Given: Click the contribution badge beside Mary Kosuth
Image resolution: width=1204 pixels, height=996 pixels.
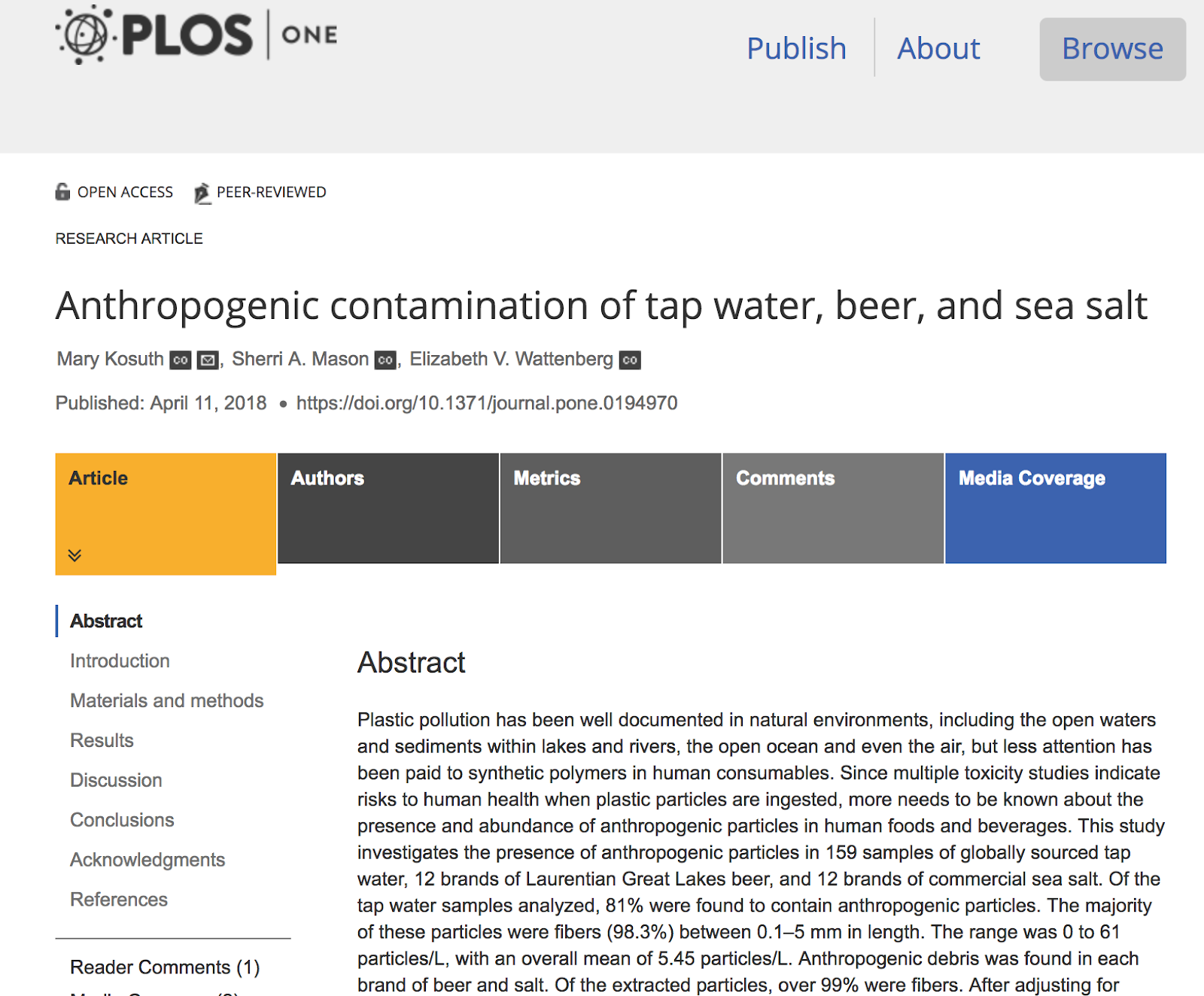Looking at the screenshot, I should [181, 360].
